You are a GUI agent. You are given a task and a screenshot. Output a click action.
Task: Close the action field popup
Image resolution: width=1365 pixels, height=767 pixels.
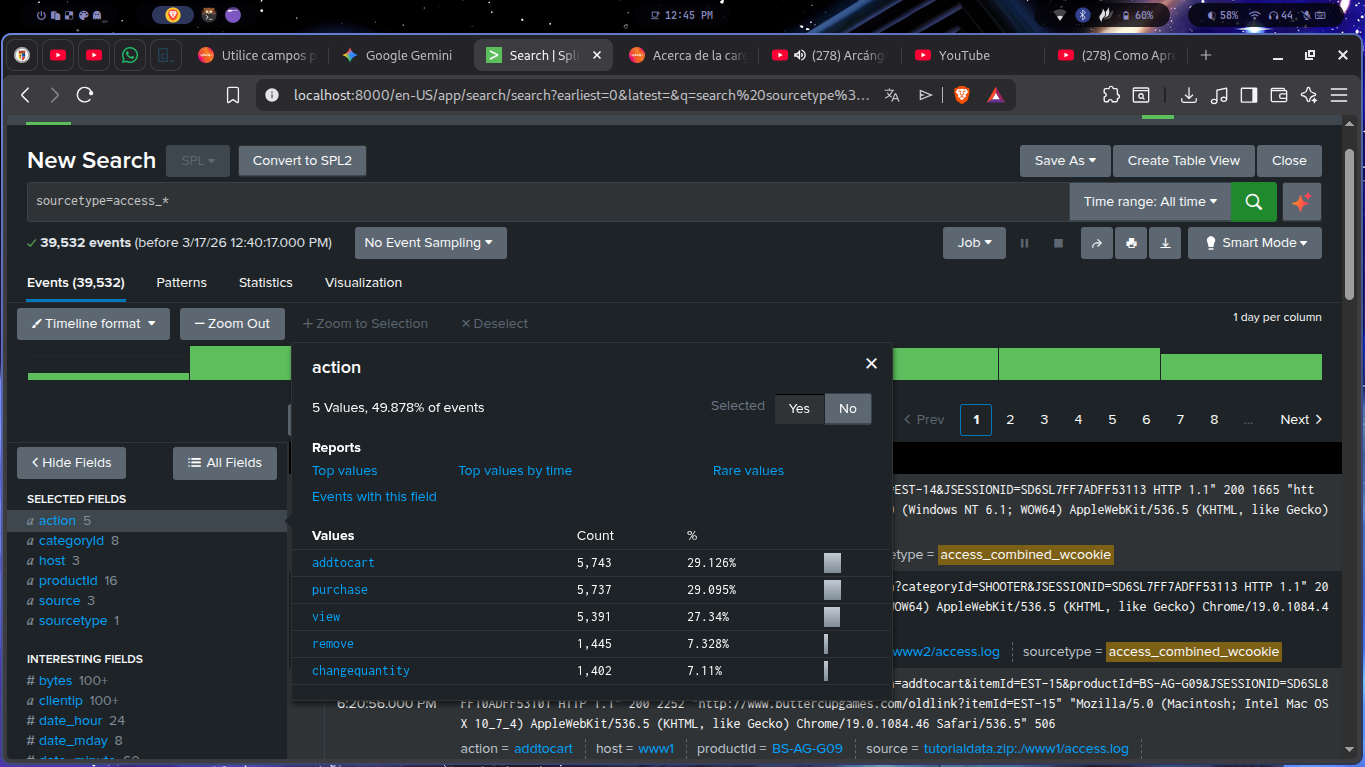click(x=871, y=364)
